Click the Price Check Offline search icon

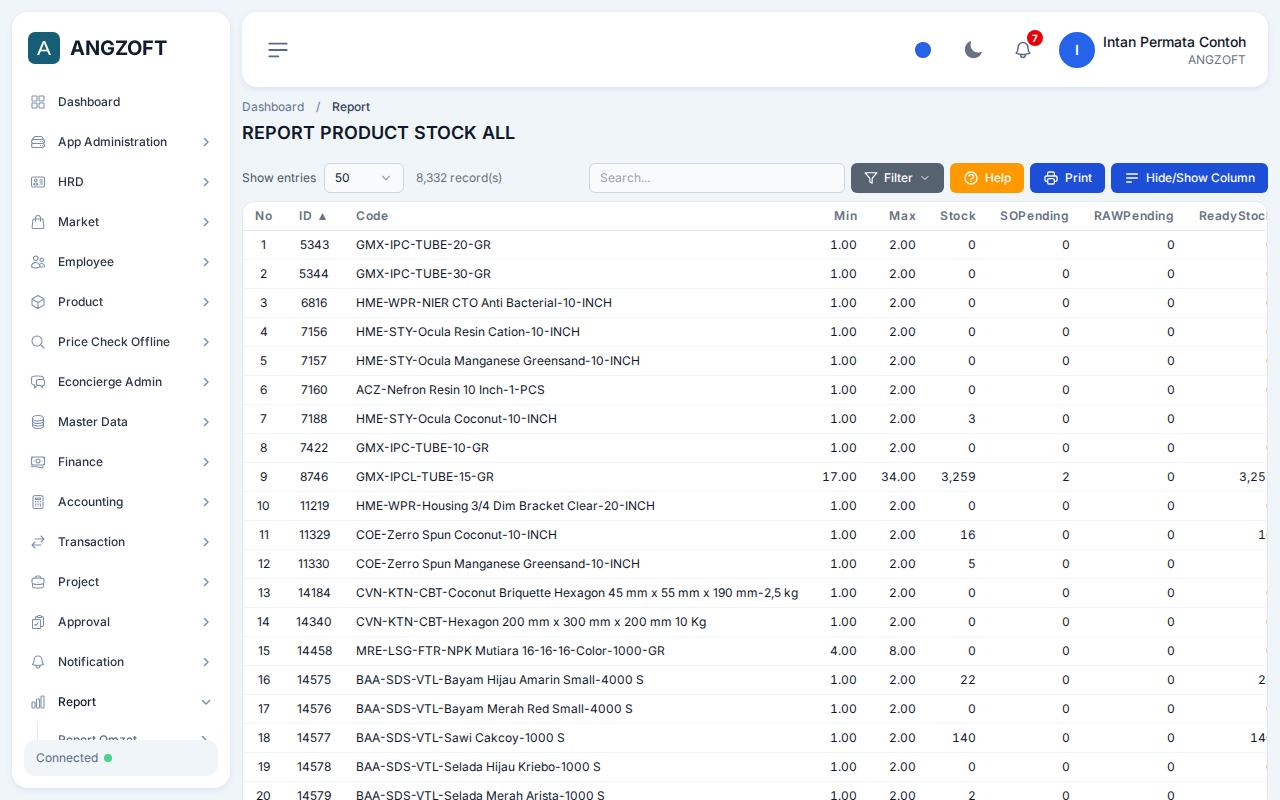click(x=38, y=342)
